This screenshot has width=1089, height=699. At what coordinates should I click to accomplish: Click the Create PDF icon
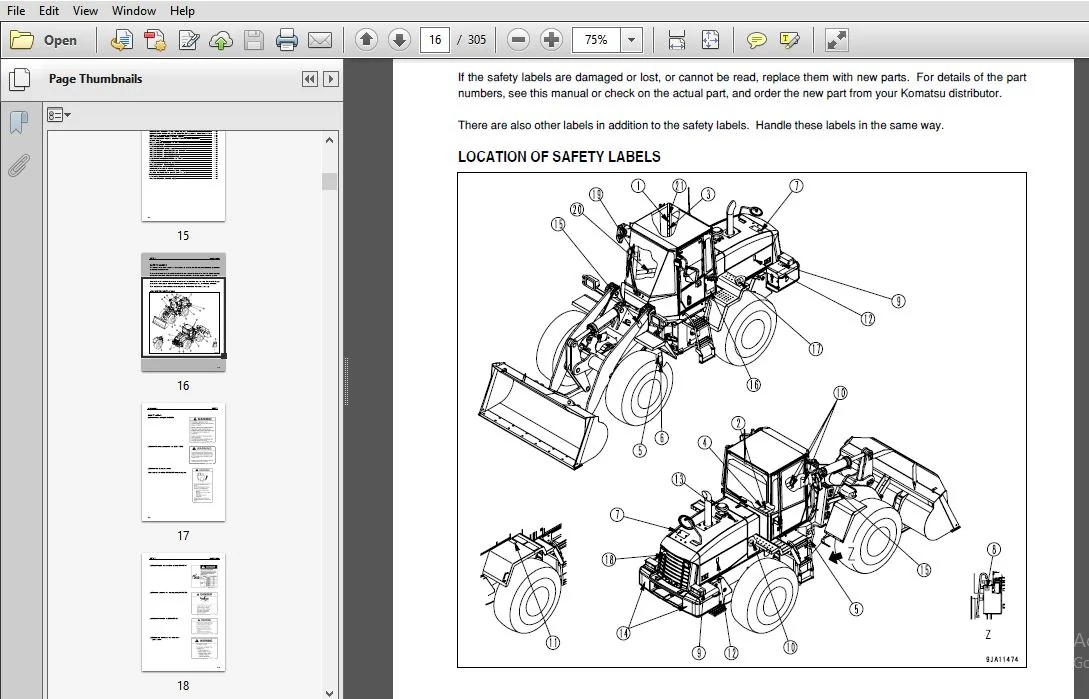click(122, 40)
